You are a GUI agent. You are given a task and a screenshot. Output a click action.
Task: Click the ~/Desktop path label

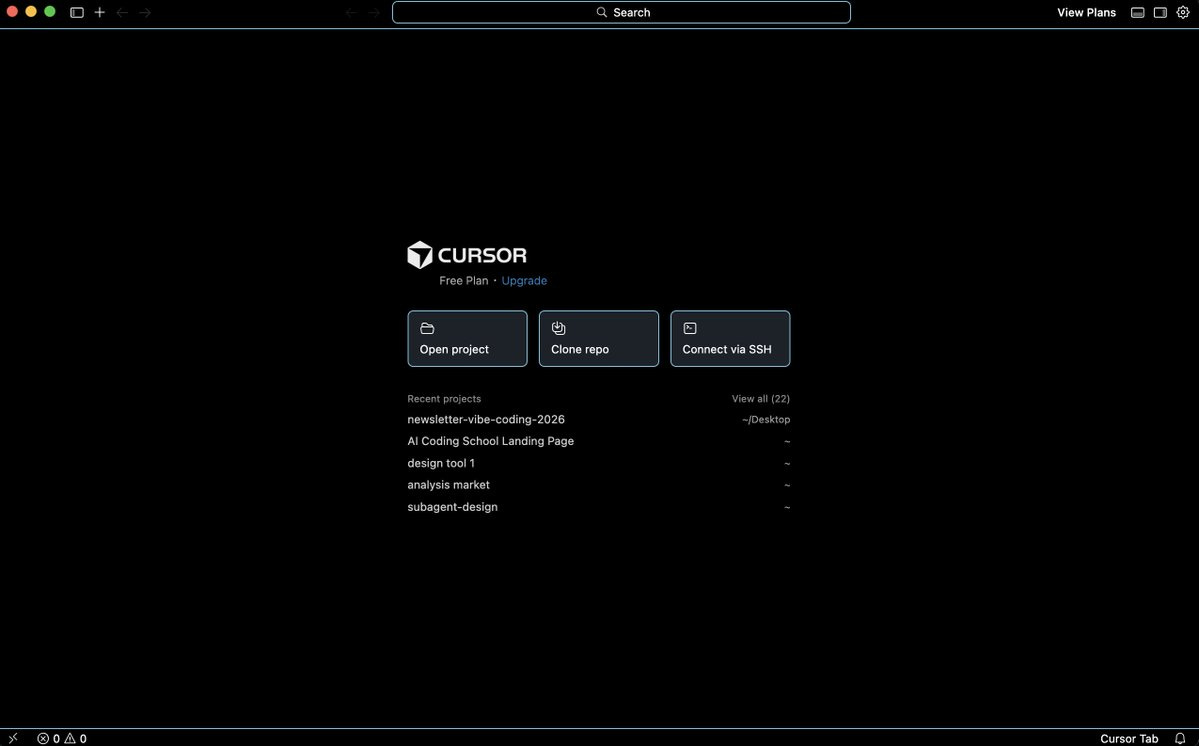(765, 420)
